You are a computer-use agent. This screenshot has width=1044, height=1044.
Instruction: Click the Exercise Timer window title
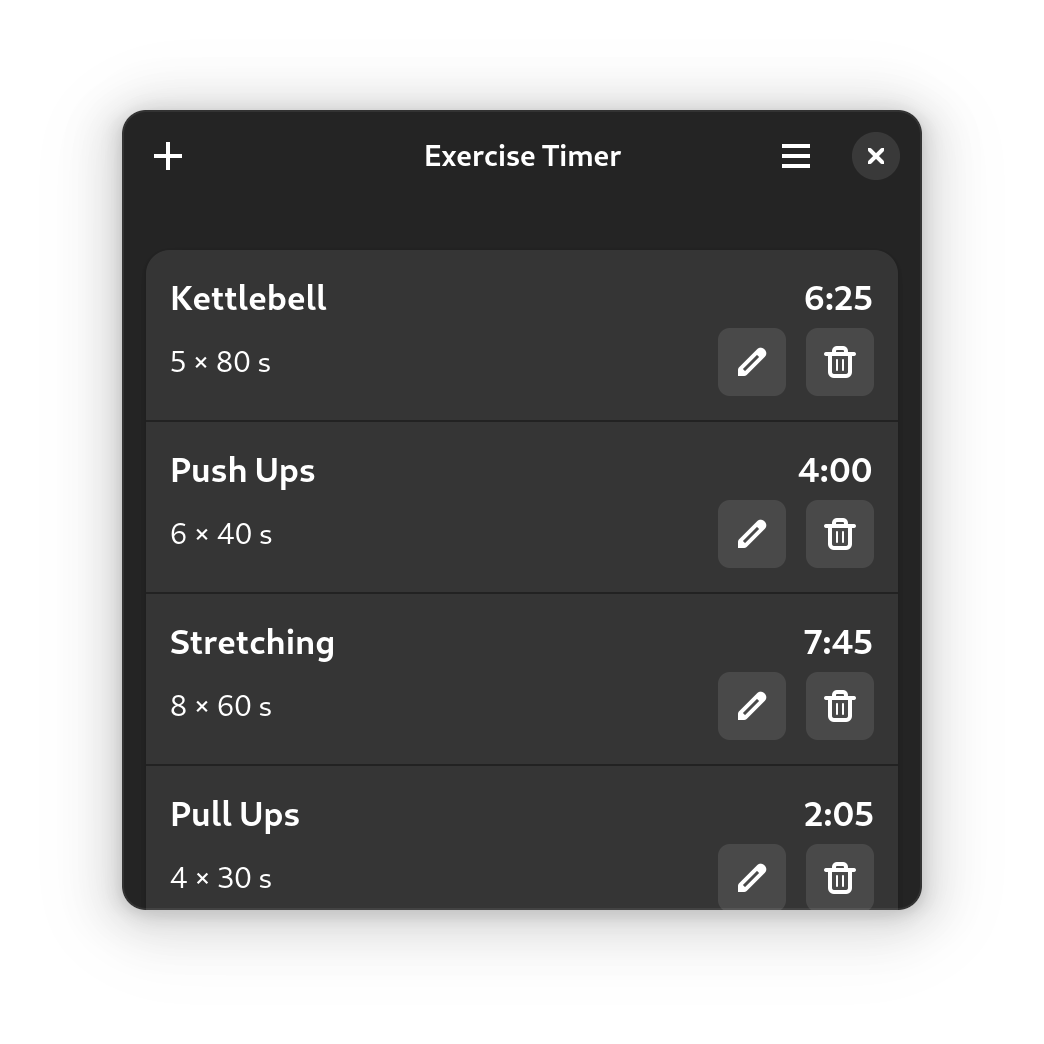pos(522,156)
